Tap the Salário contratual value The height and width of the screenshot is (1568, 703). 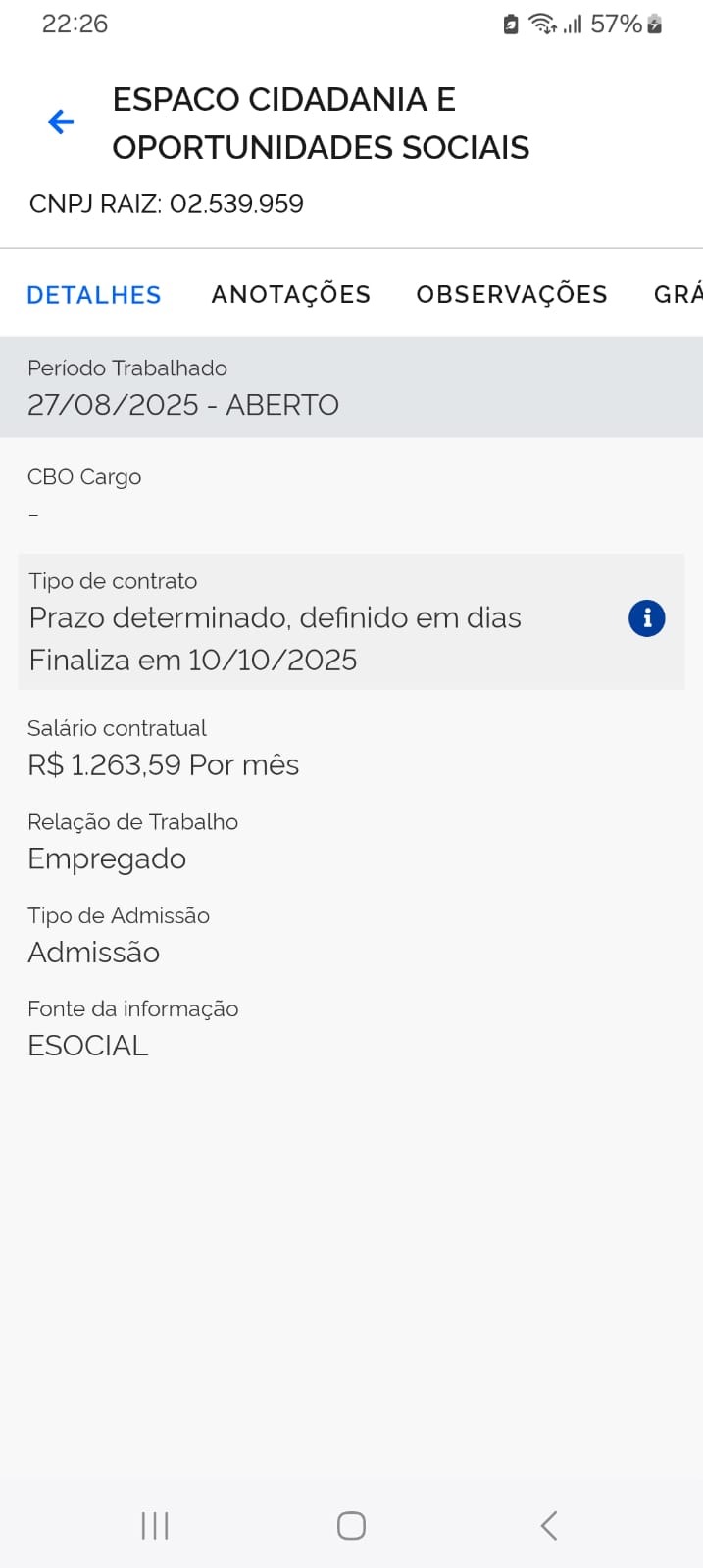[164, 765]
